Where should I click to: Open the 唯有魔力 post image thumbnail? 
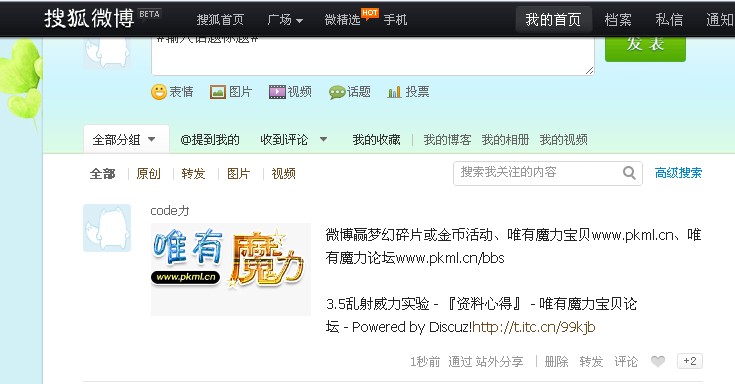pyautogui.click(x=231, y=269)
